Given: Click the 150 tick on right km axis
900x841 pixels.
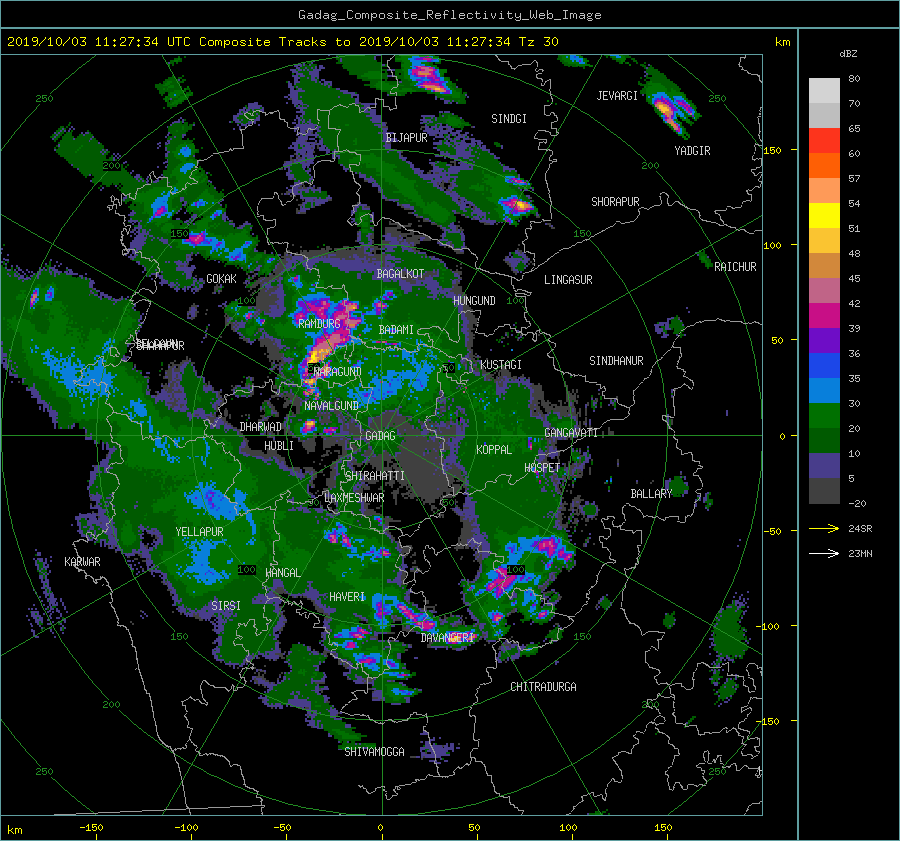Looking at the screenshot, I should pyautogui.click(x=772, y=150).
